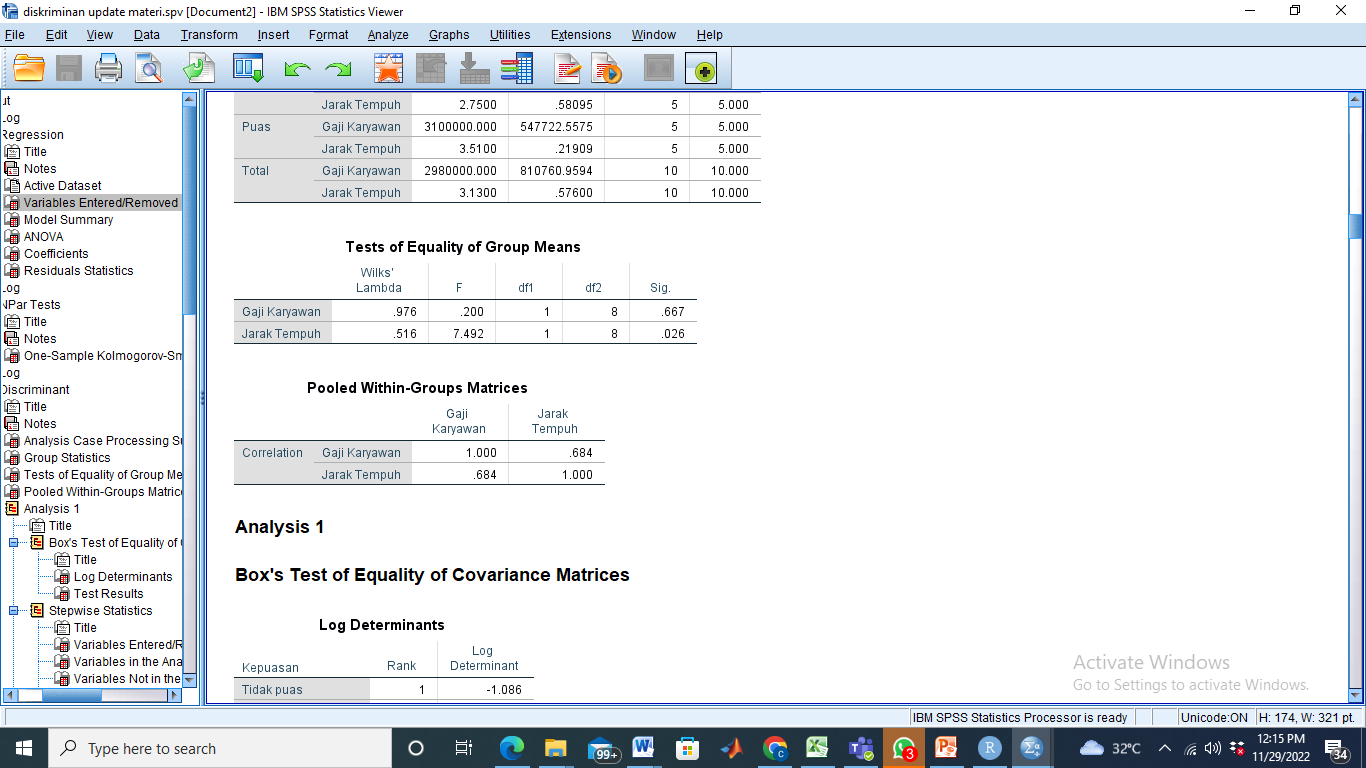Click the output pane scroll-up arrow
The image size is (1366, 768).
[x=1356, y=99]
